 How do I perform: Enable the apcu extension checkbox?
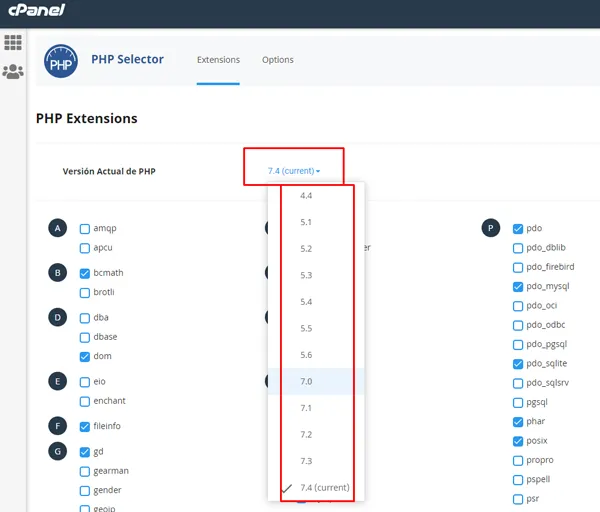(85, 248)
